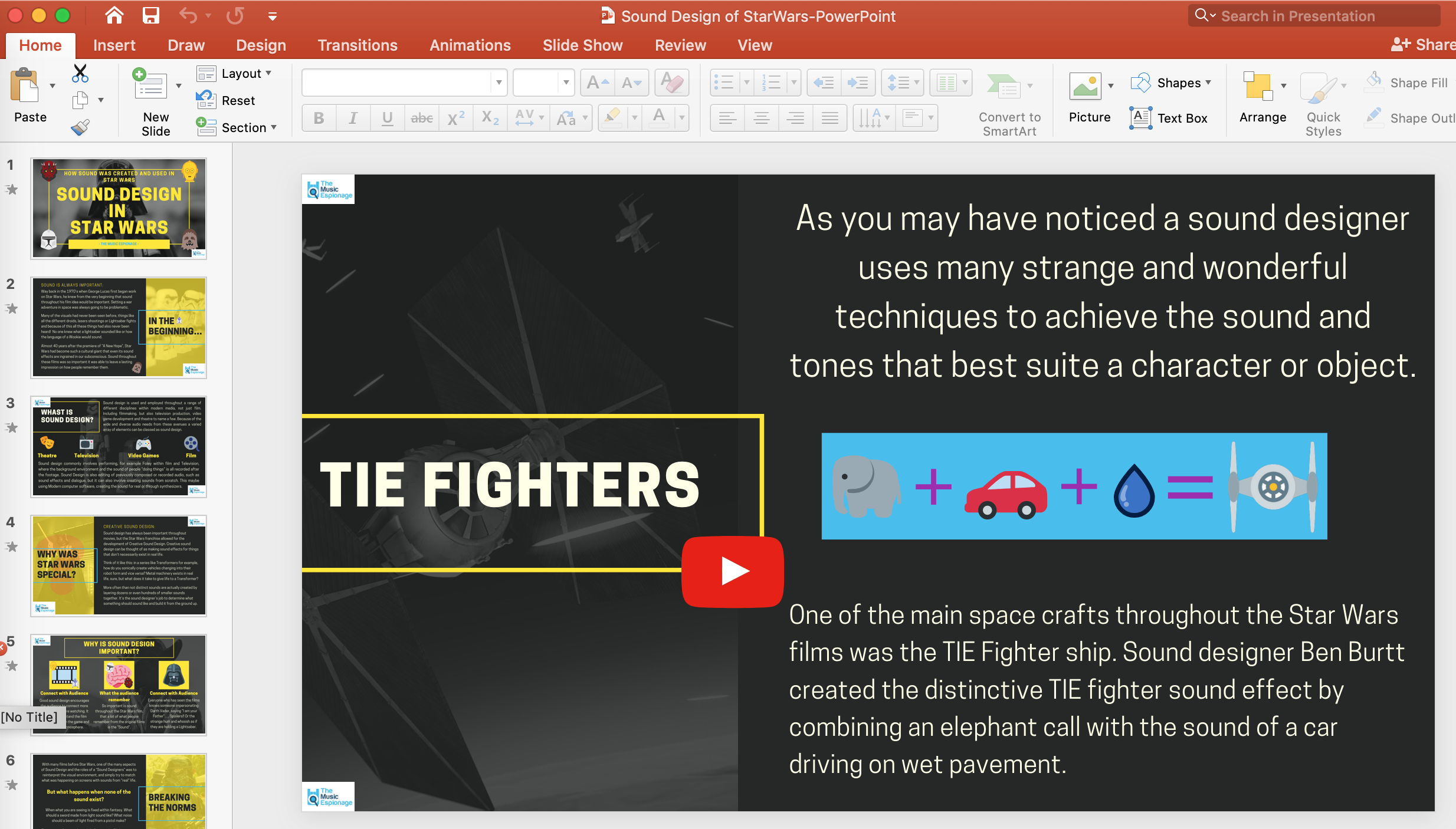Save the presentation with the floppy icon
The image size is (1456, 829).
coord(151,15)
